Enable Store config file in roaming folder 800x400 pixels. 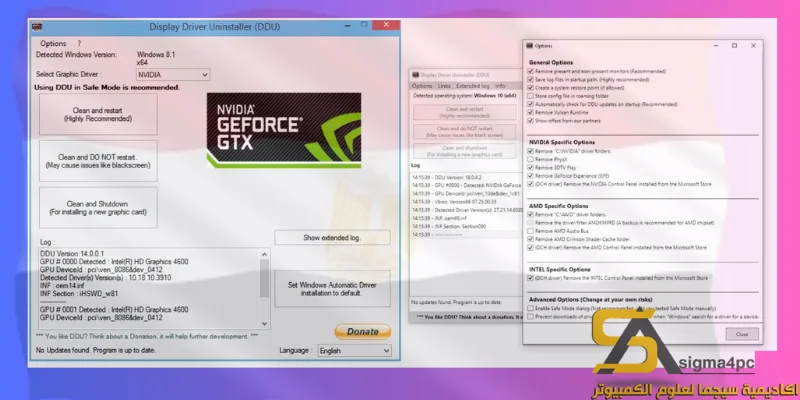(x=531, y=96)
